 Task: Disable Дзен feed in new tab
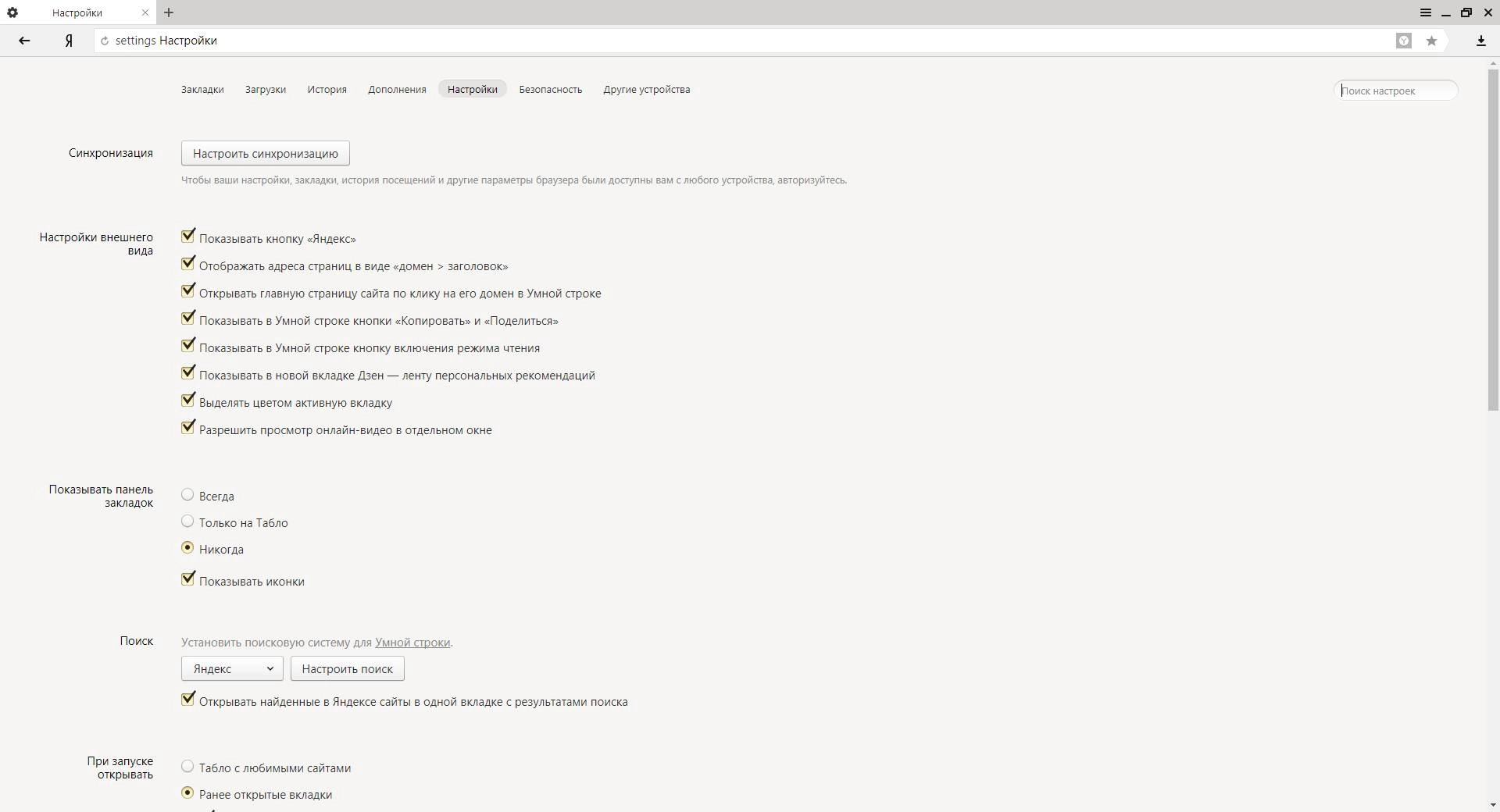pyautogui.click(x=187, y=372)
